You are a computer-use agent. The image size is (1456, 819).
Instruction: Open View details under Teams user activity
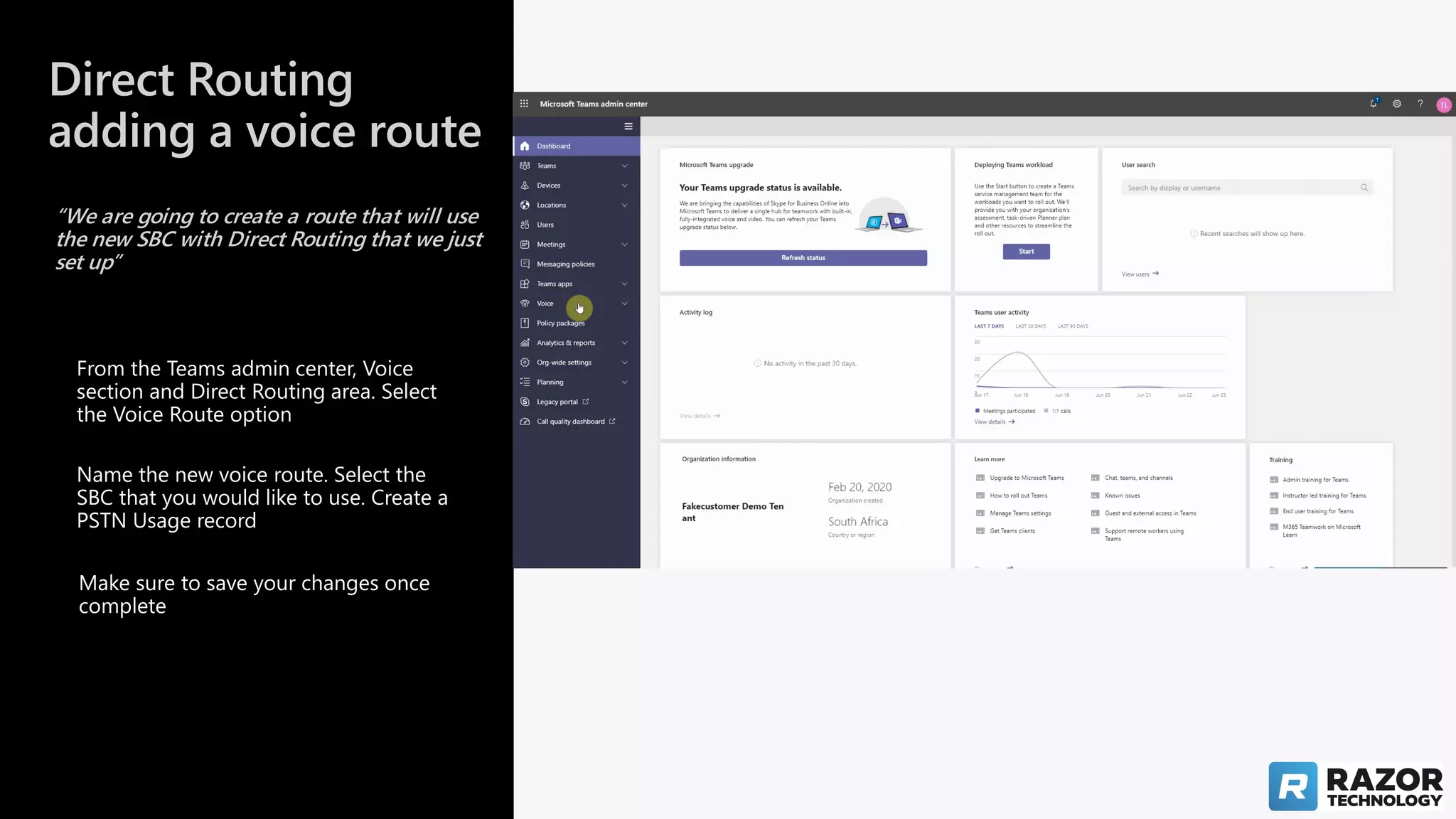click(995, 422)
